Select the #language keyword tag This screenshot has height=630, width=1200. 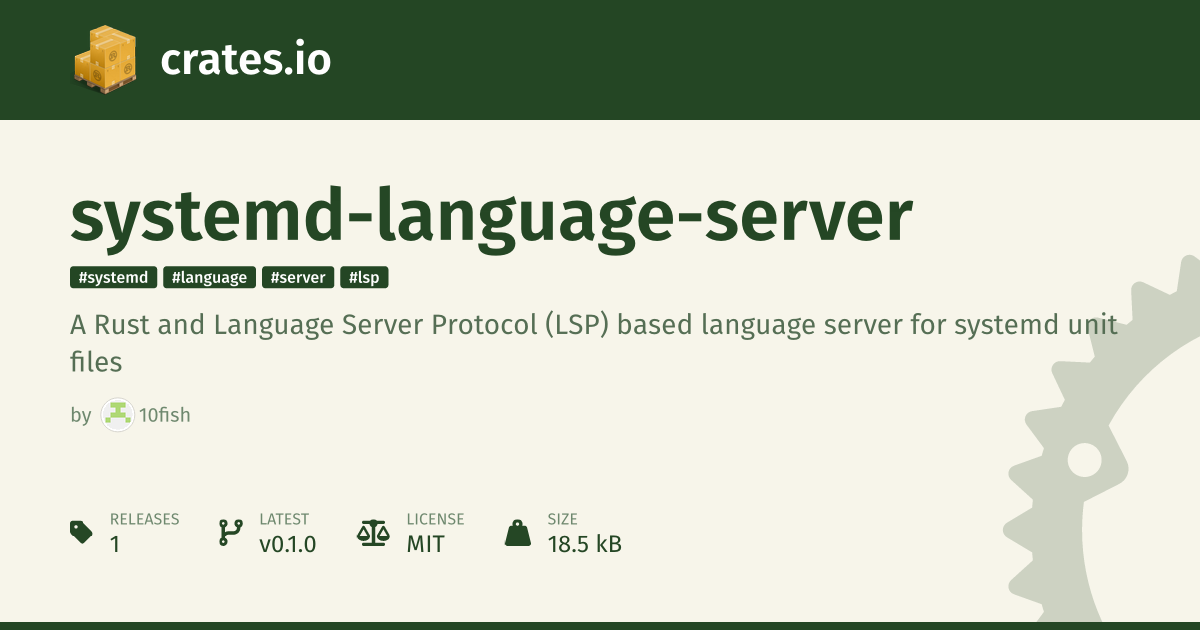[x=209, y=278]
